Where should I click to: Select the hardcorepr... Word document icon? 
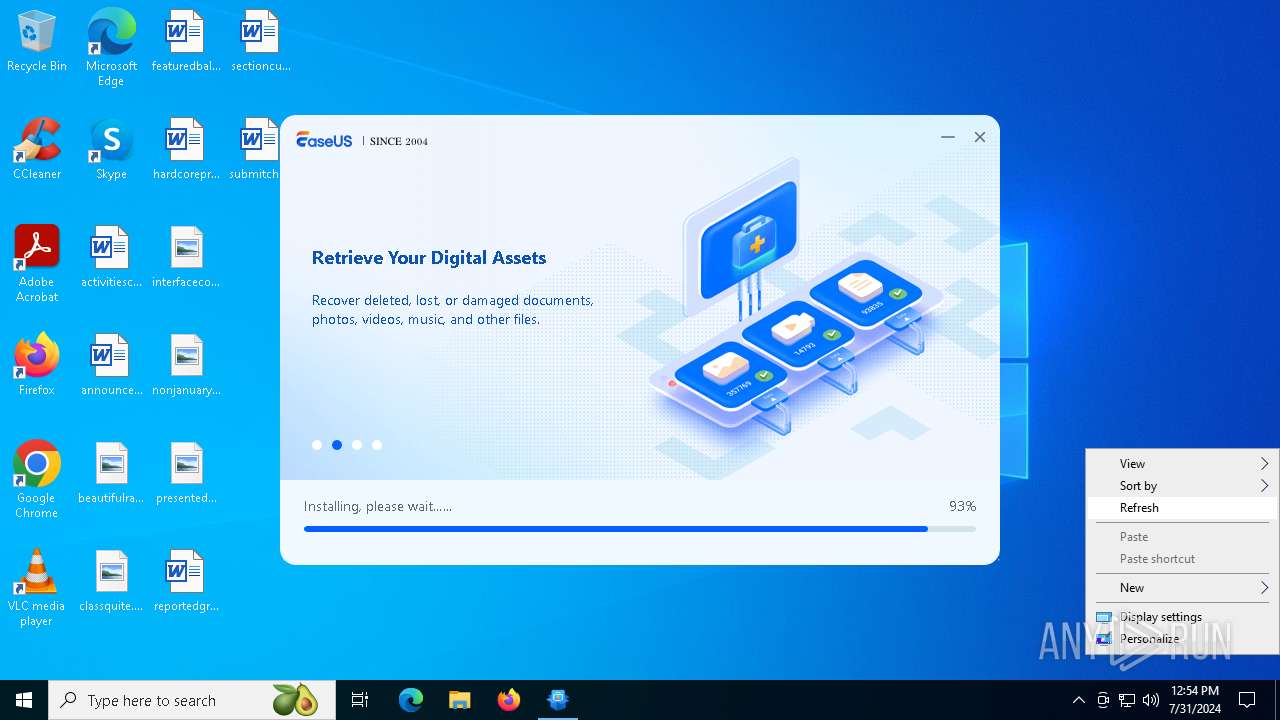coord(186,149)
